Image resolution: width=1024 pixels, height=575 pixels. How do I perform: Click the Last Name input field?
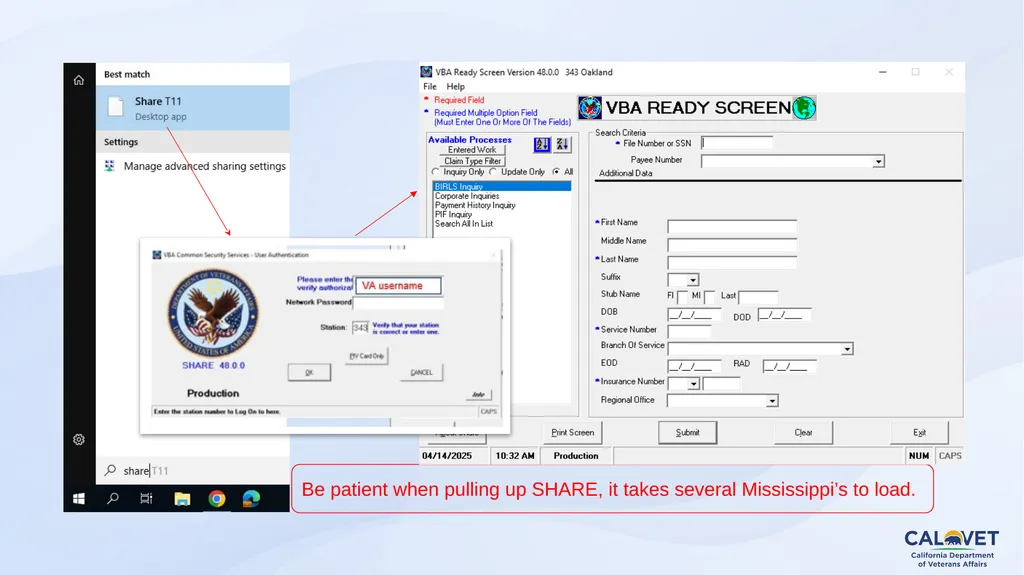[x=732, y=263]
